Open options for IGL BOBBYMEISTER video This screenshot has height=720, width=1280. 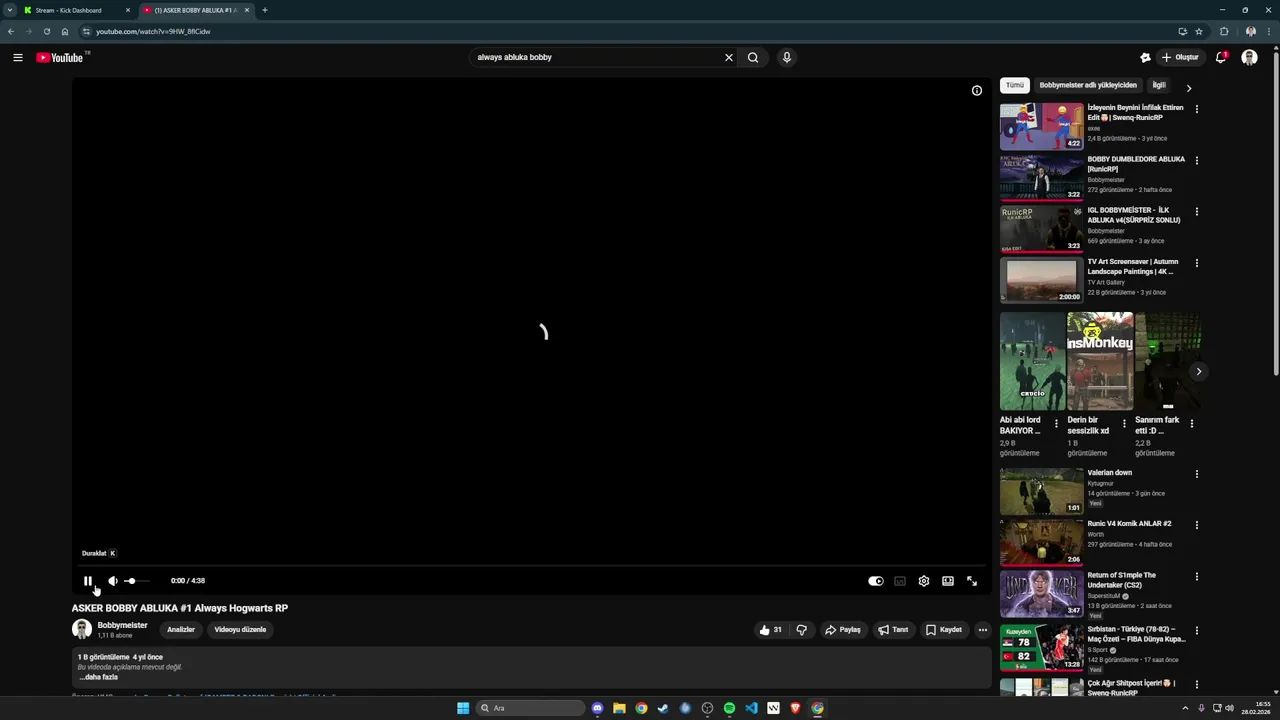1197,212
